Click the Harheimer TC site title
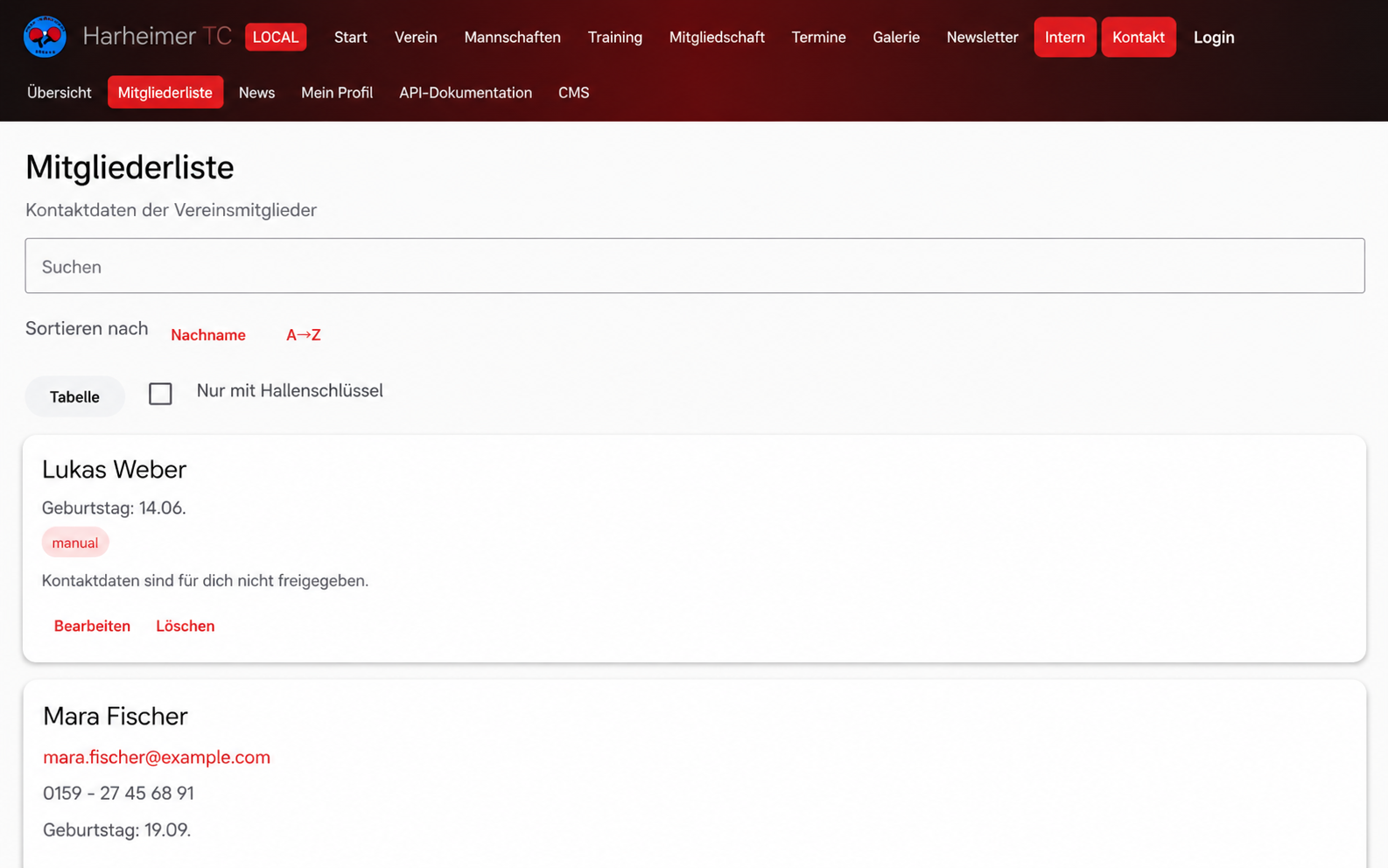The image size is (1388, 868). pyautogui.click(x=158, y=37)
